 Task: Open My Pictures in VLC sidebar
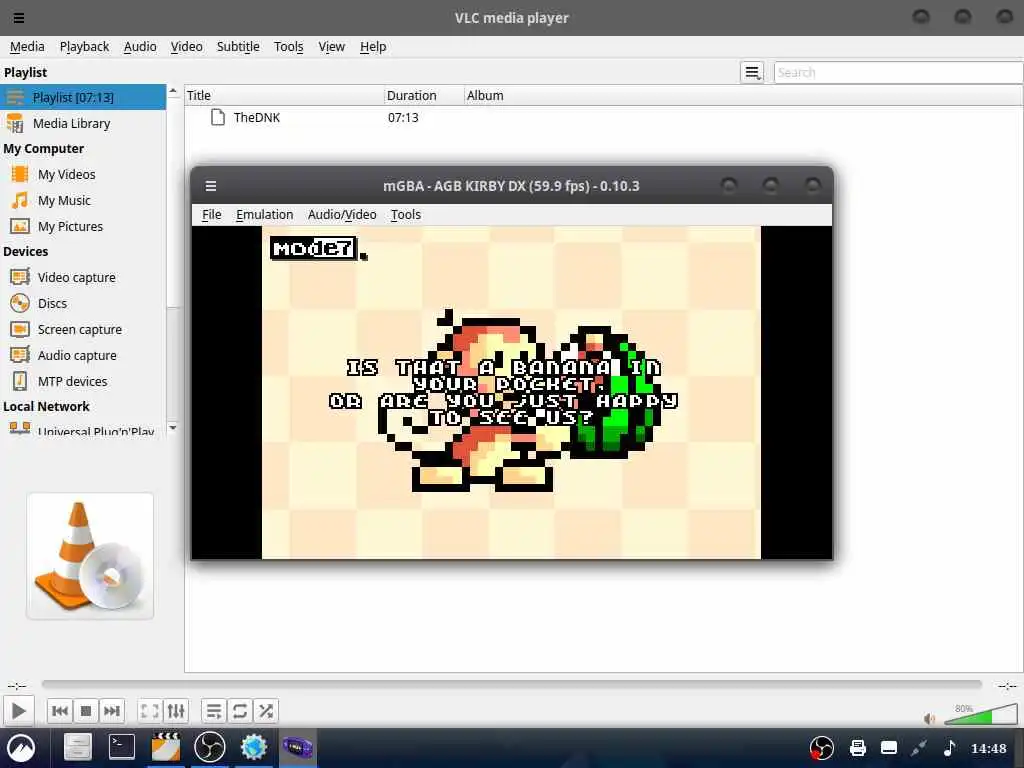coord(83,227)
